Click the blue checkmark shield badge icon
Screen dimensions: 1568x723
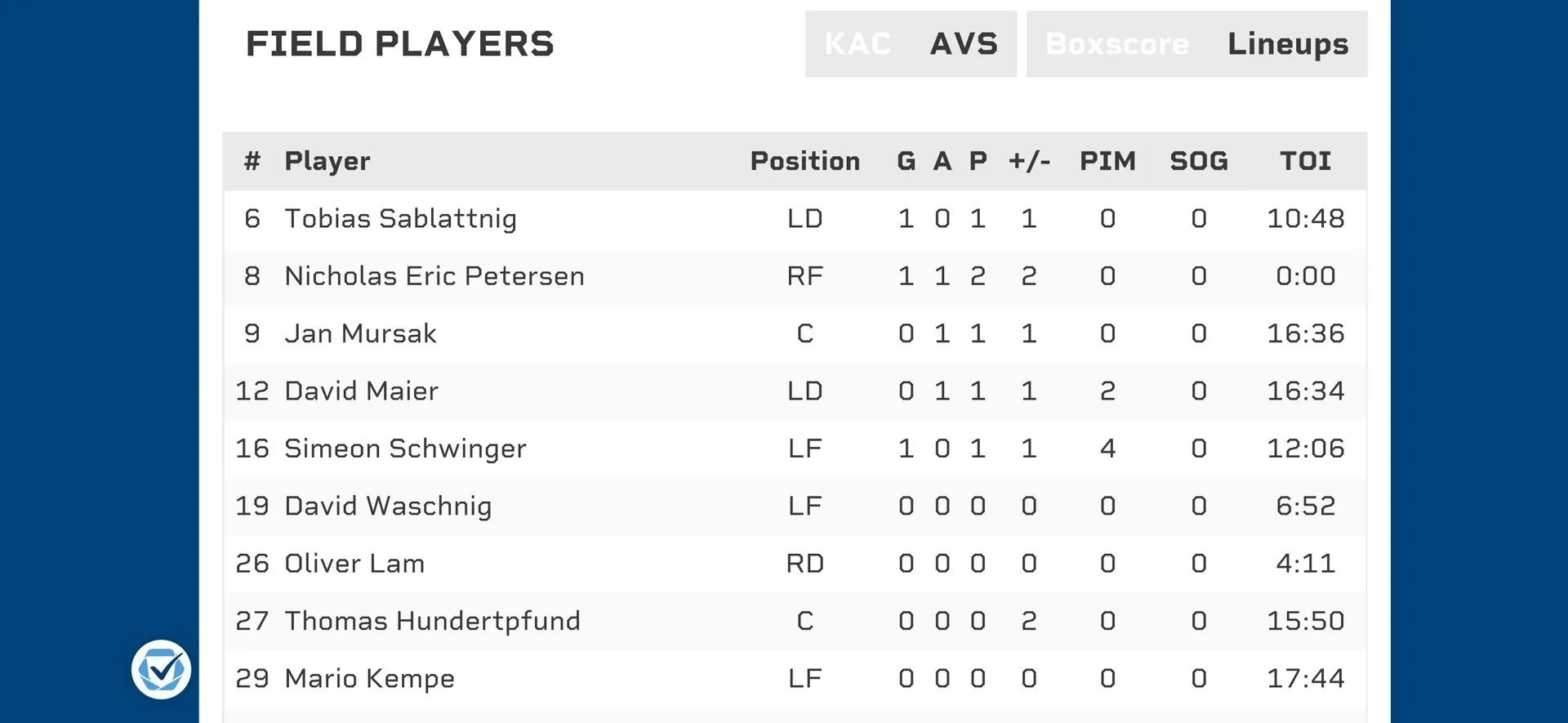[161, 670]
